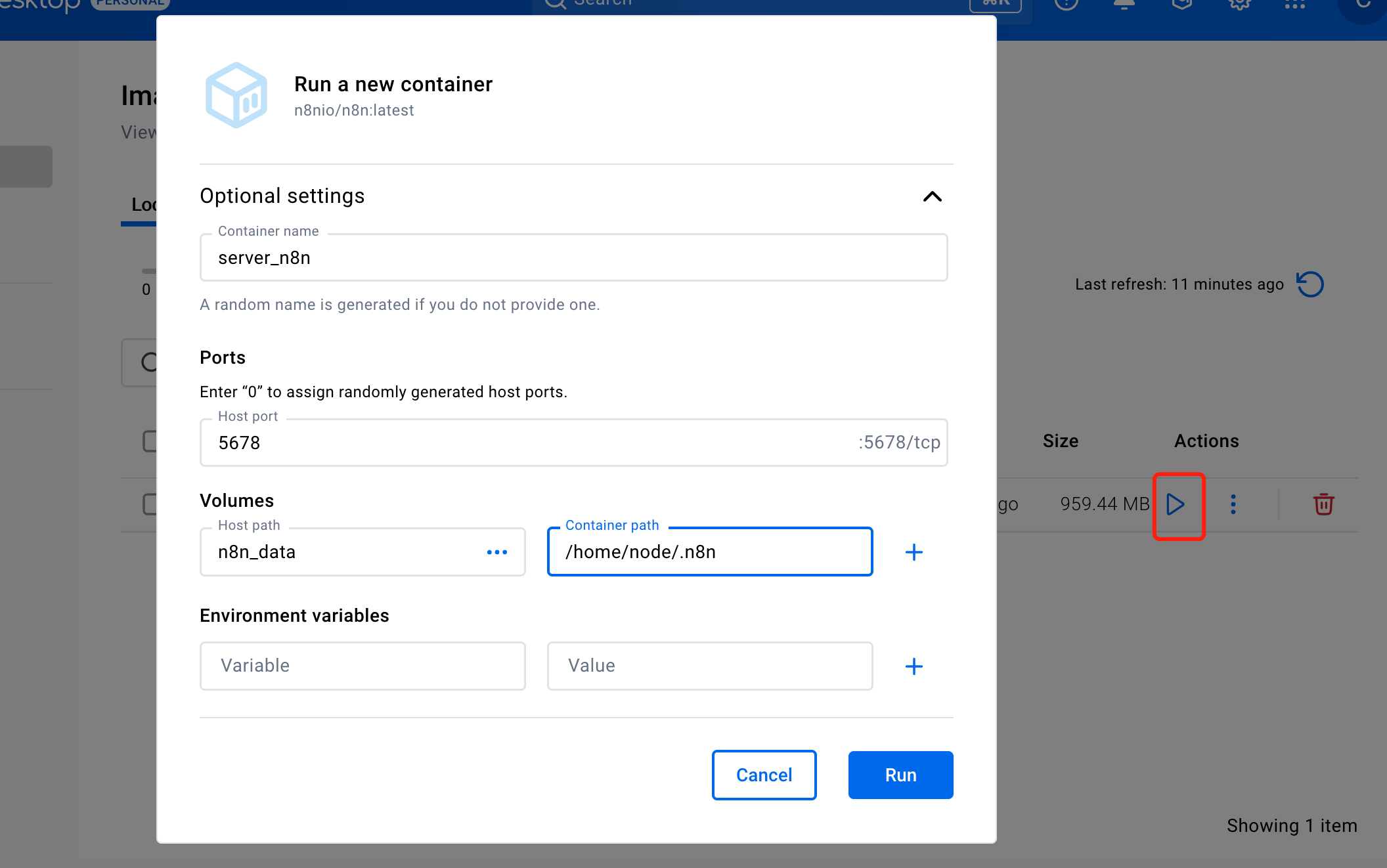Click plus icon to add volume
The width and height of the screenshot is (1387, 868).
(914, 552)
